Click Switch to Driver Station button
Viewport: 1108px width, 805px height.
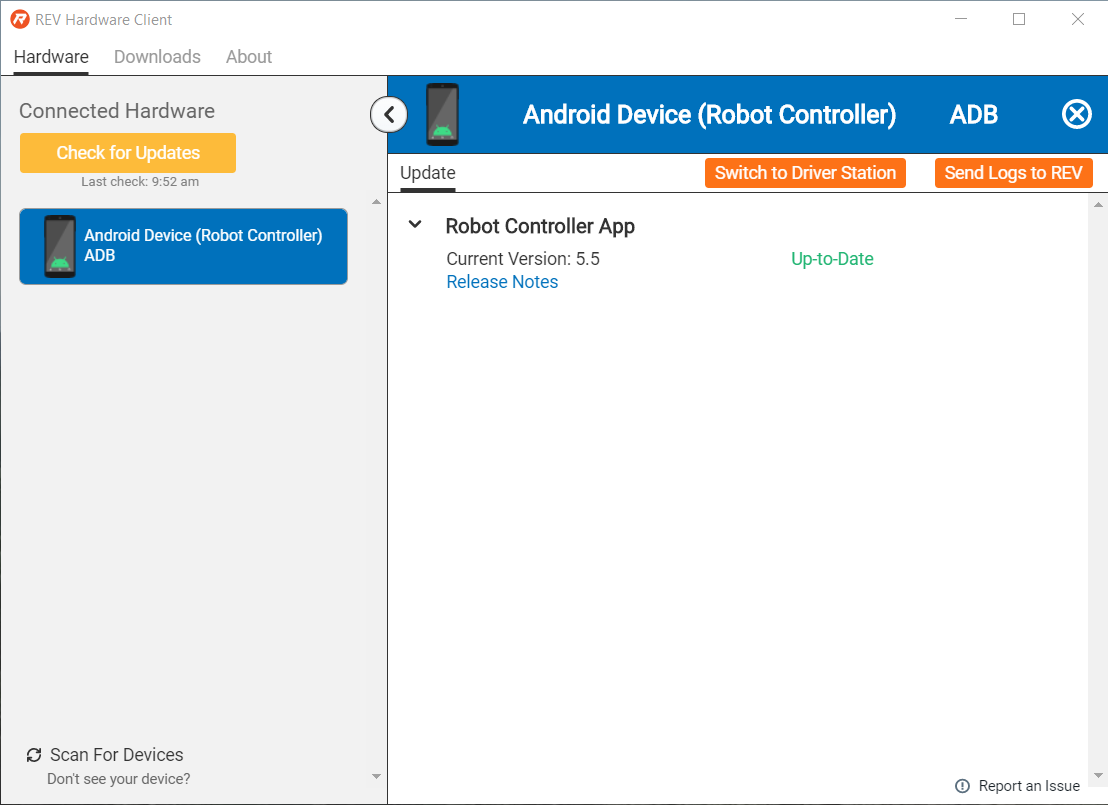[805, 173]
